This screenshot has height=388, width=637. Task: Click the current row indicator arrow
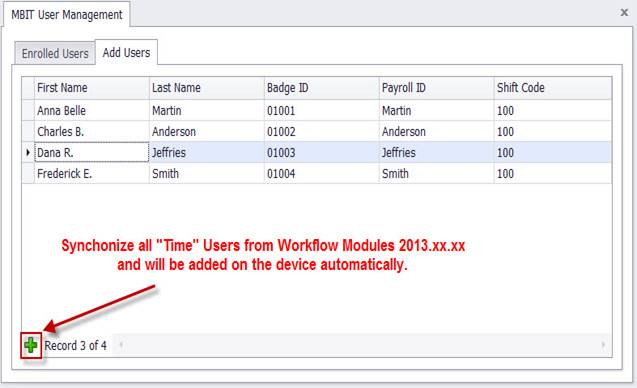28,152
